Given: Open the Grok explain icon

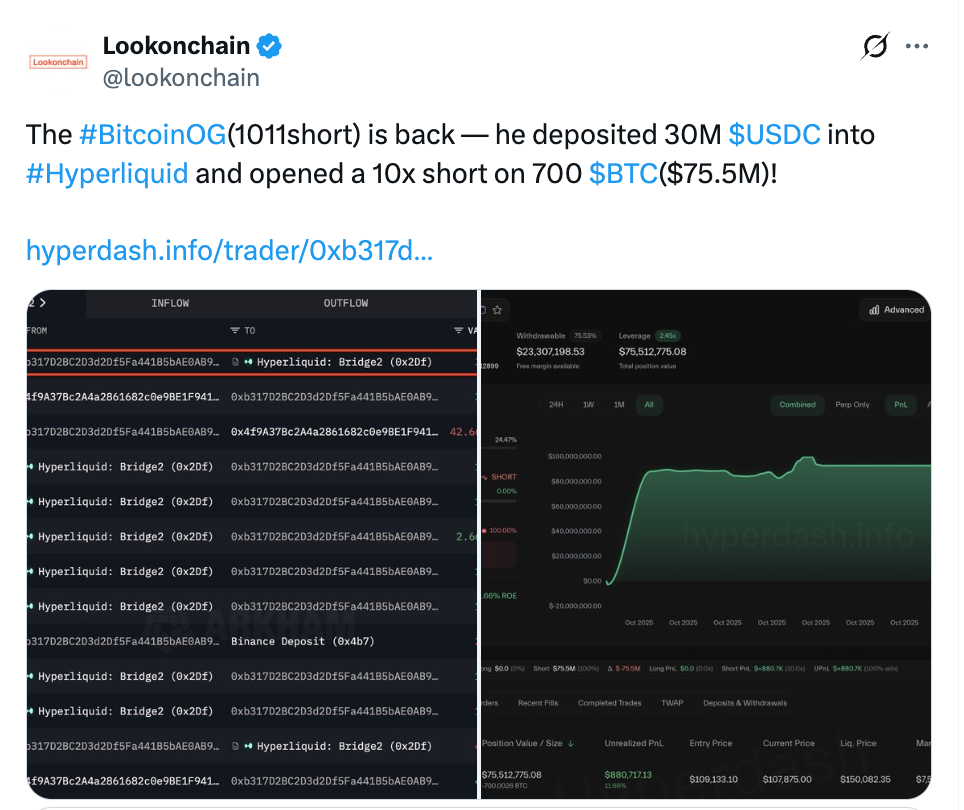Looking at the screenshot, I should click(875, 46).
